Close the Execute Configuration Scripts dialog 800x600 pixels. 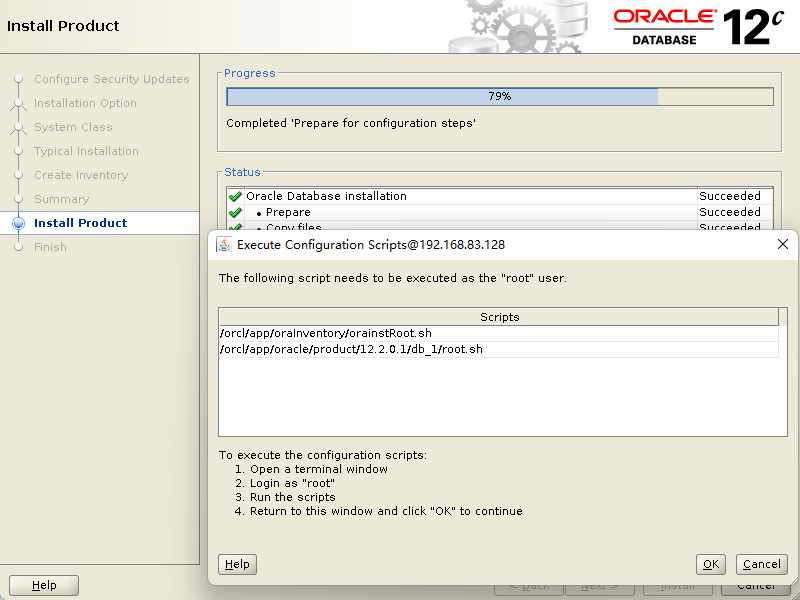pos(783,244)
